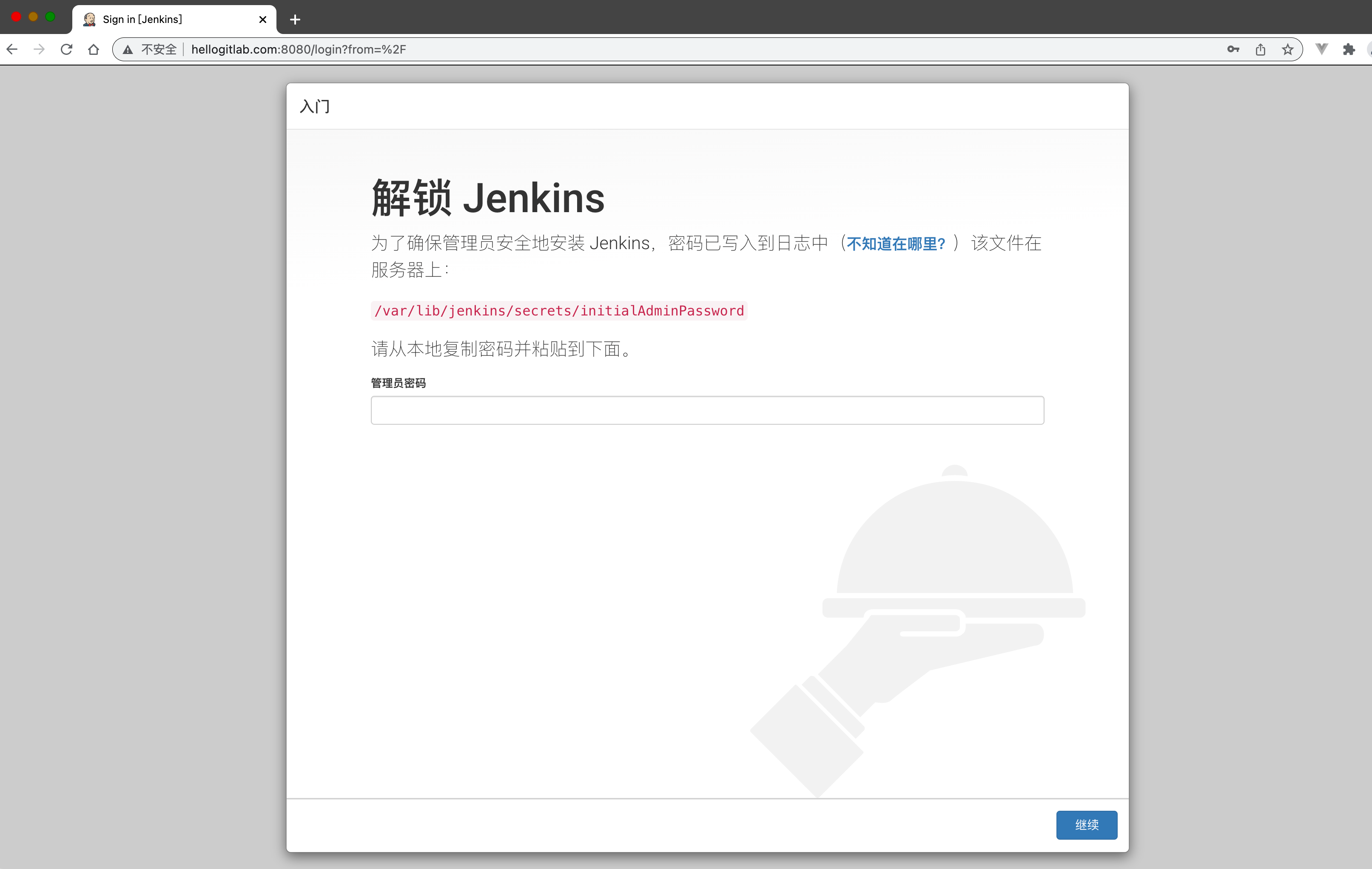Open saved passwords key icon
This screenshot has height=869, width=1372.
[x=1233, y=50]
